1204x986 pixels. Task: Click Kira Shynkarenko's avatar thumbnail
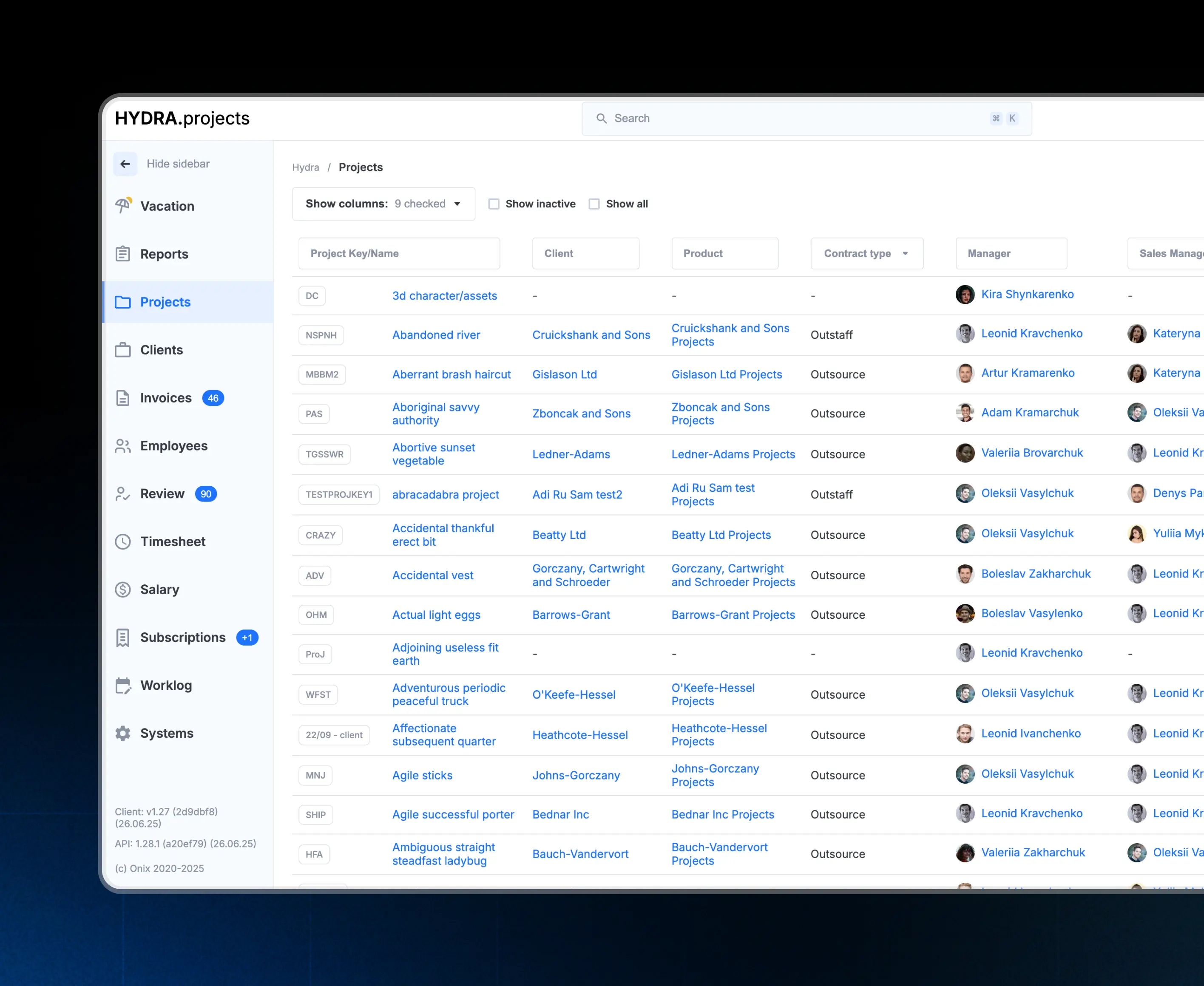(x=965, y=295)
